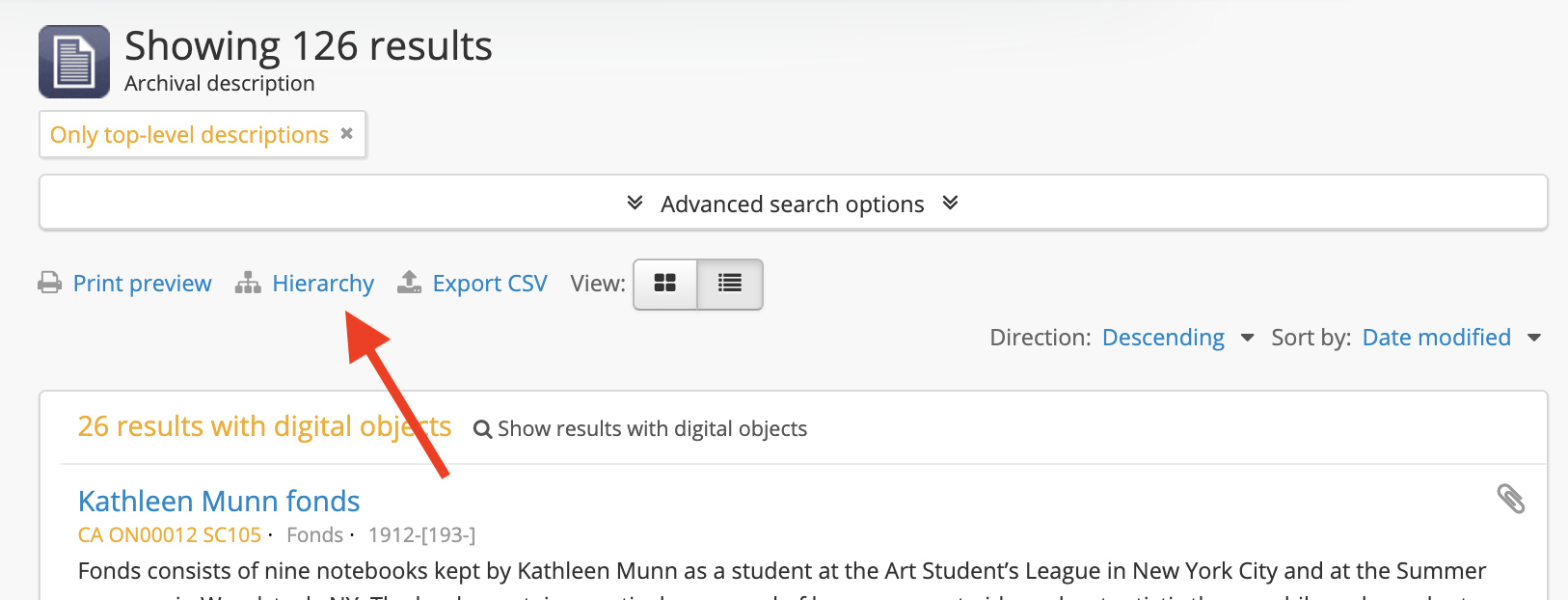Viewport: 1568px width, 600px height.
Task: Open the Hierarchy view link
Action: (x=322, y=284)
